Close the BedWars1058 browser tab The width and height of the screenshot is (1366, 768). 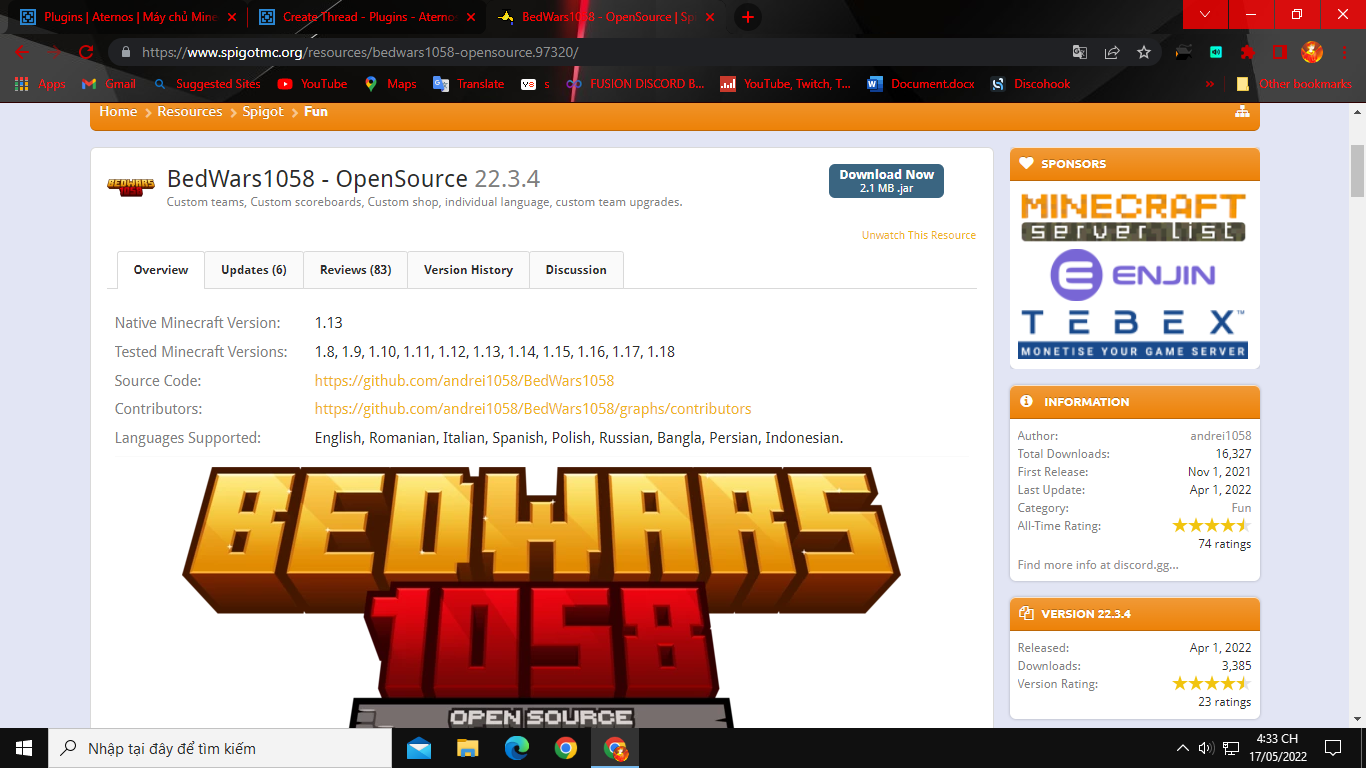pyautogui.click(x=710, y=17)
